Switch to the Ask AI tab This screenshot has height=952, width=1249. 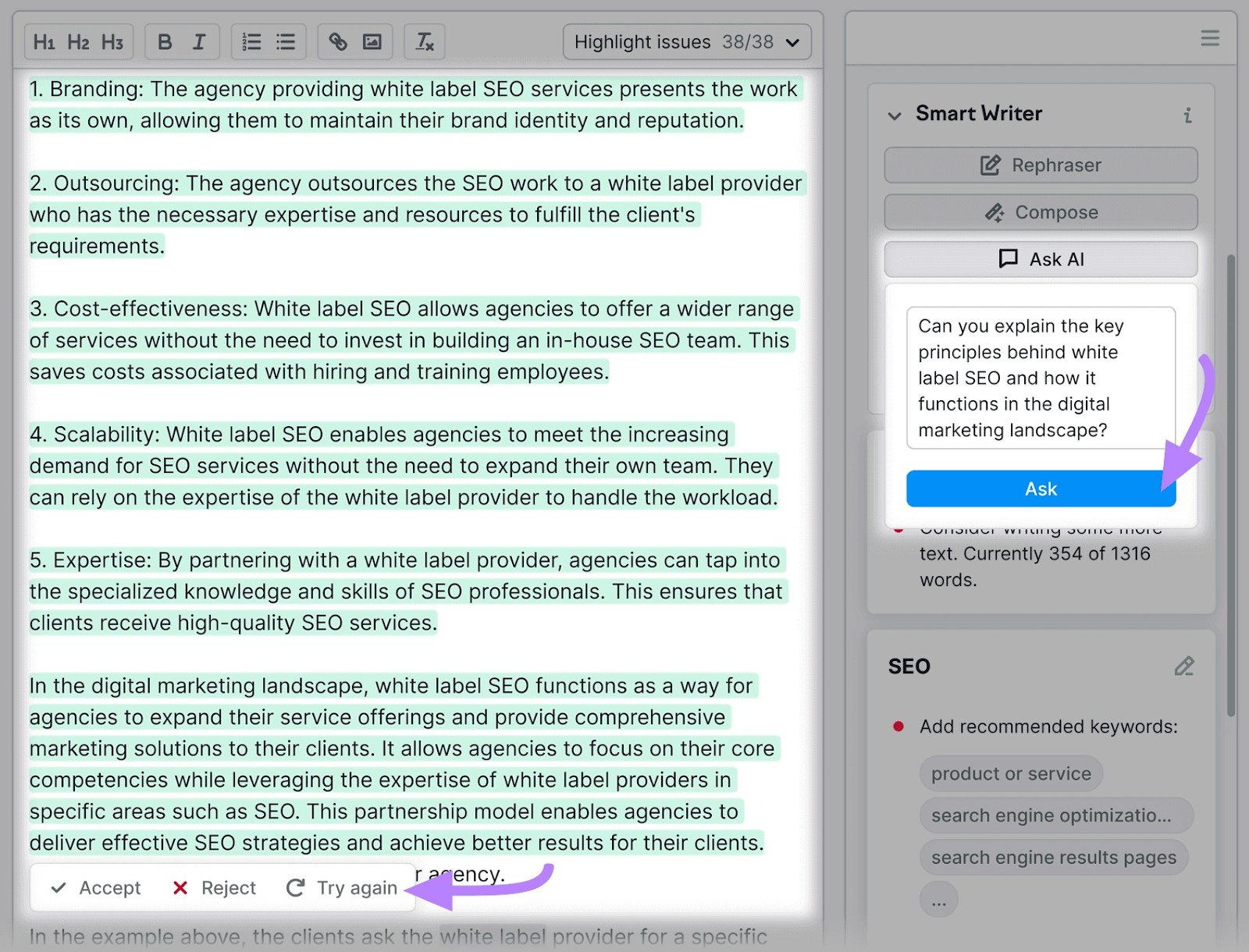pos(1040,259)
